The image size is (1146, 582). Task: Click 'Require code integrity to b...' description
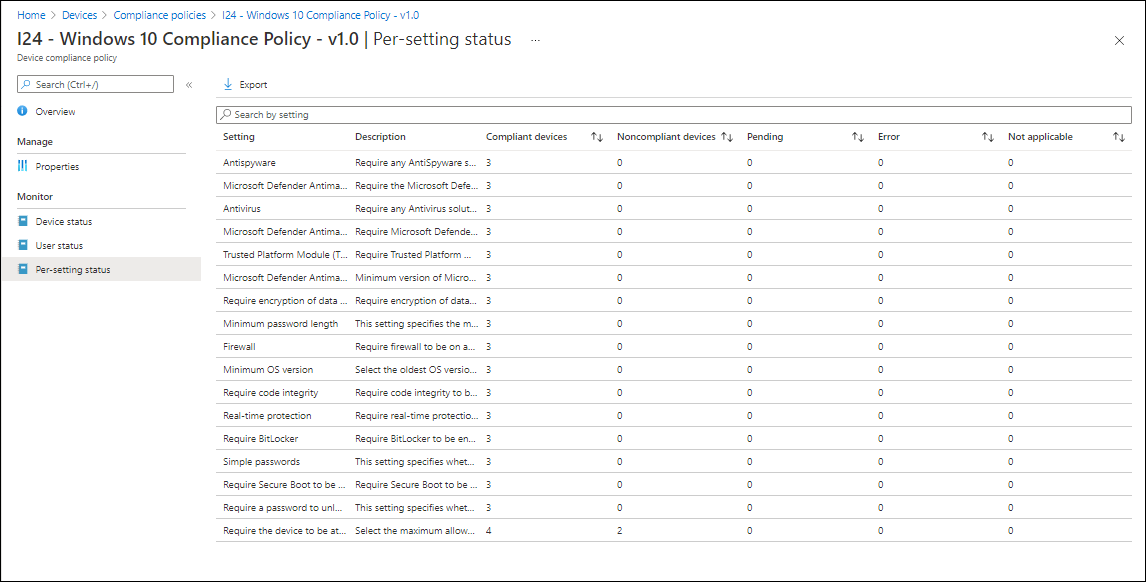416,393
